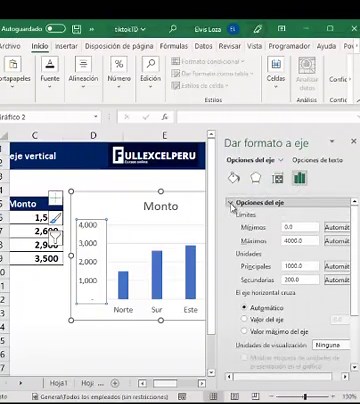Image resolution: width=360 pixels, height=404 pixels.
Task: Reset Máximos with its Automático button
Action: 337,241
